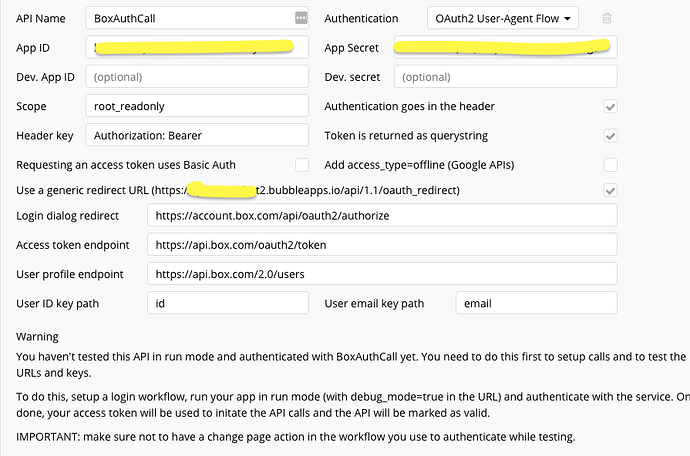The image size is (690, 456).
Task: Click the User email key path field
Action: coord(536,303)
